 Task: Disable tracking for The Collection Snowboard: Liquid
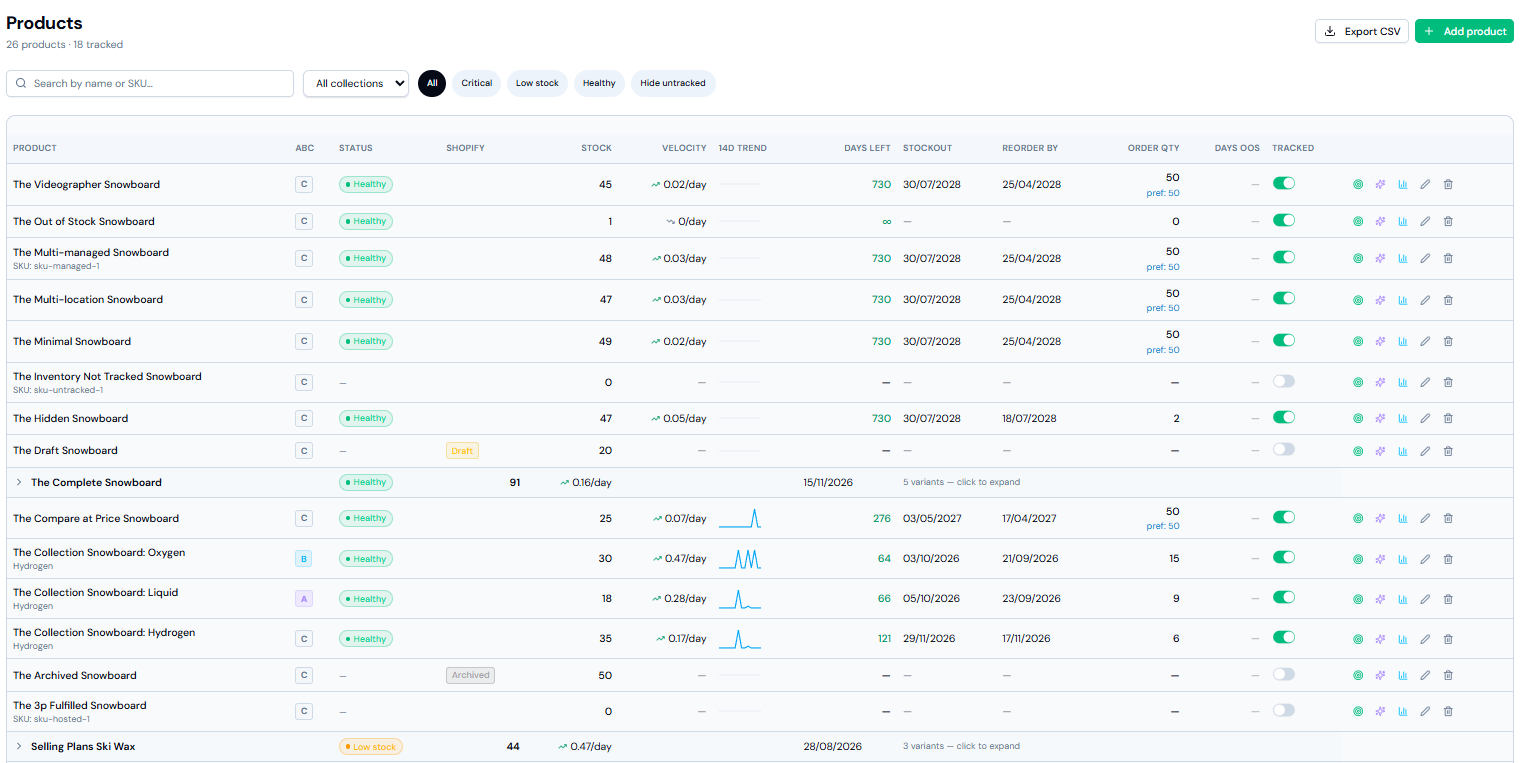pos(1283,598)
